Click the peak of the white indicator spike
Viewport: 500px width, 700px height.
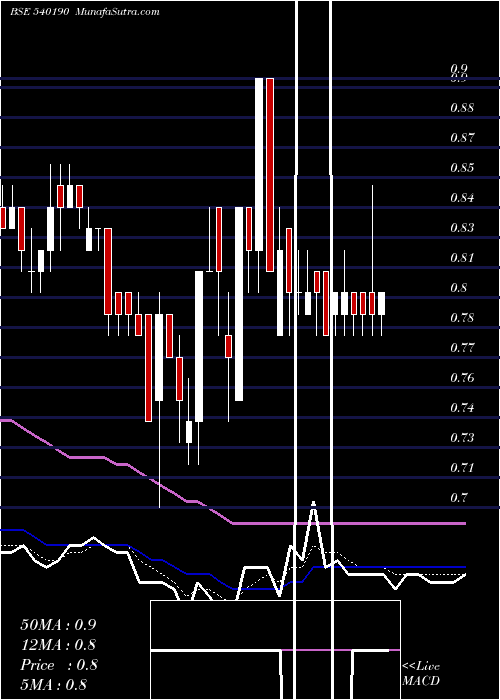point(313,504)
